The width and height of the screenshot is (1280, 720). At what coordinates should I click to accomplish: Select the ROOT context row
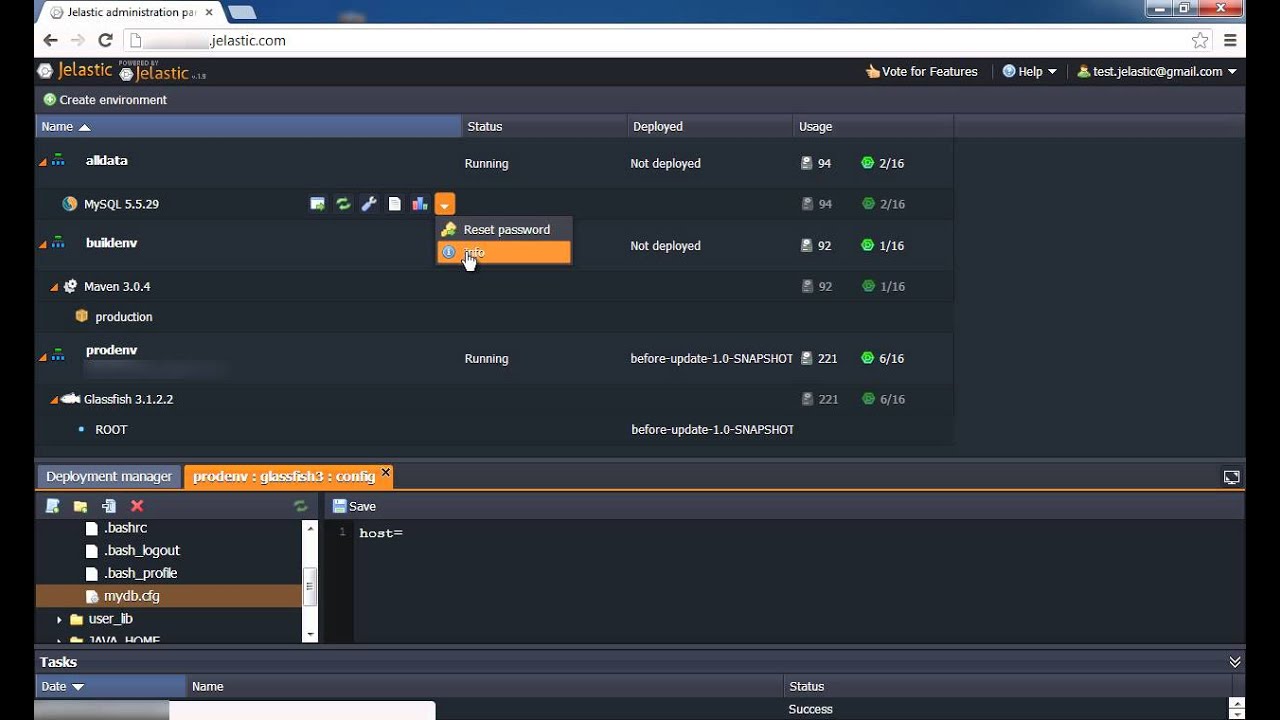click(494, 430)
